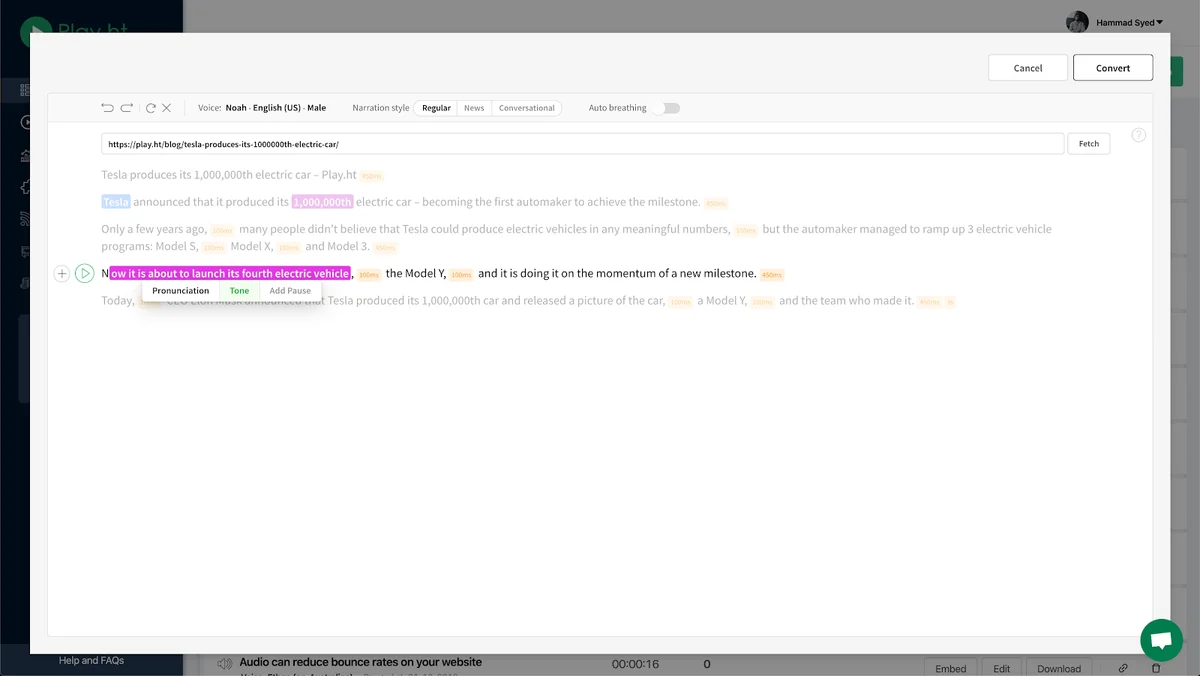
Task: Click 100ms pause tag after 'meaningful numbers,'
Action: 746,230
